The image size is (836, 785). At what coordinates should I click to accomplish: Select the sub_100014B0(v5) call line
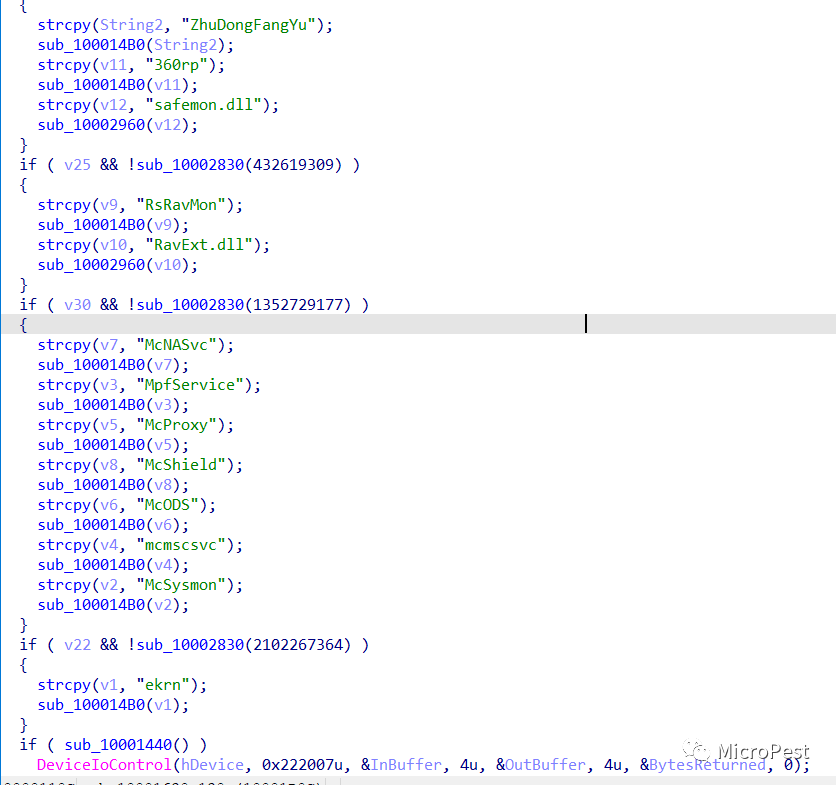pyautogui.click(x=113, y=445)
